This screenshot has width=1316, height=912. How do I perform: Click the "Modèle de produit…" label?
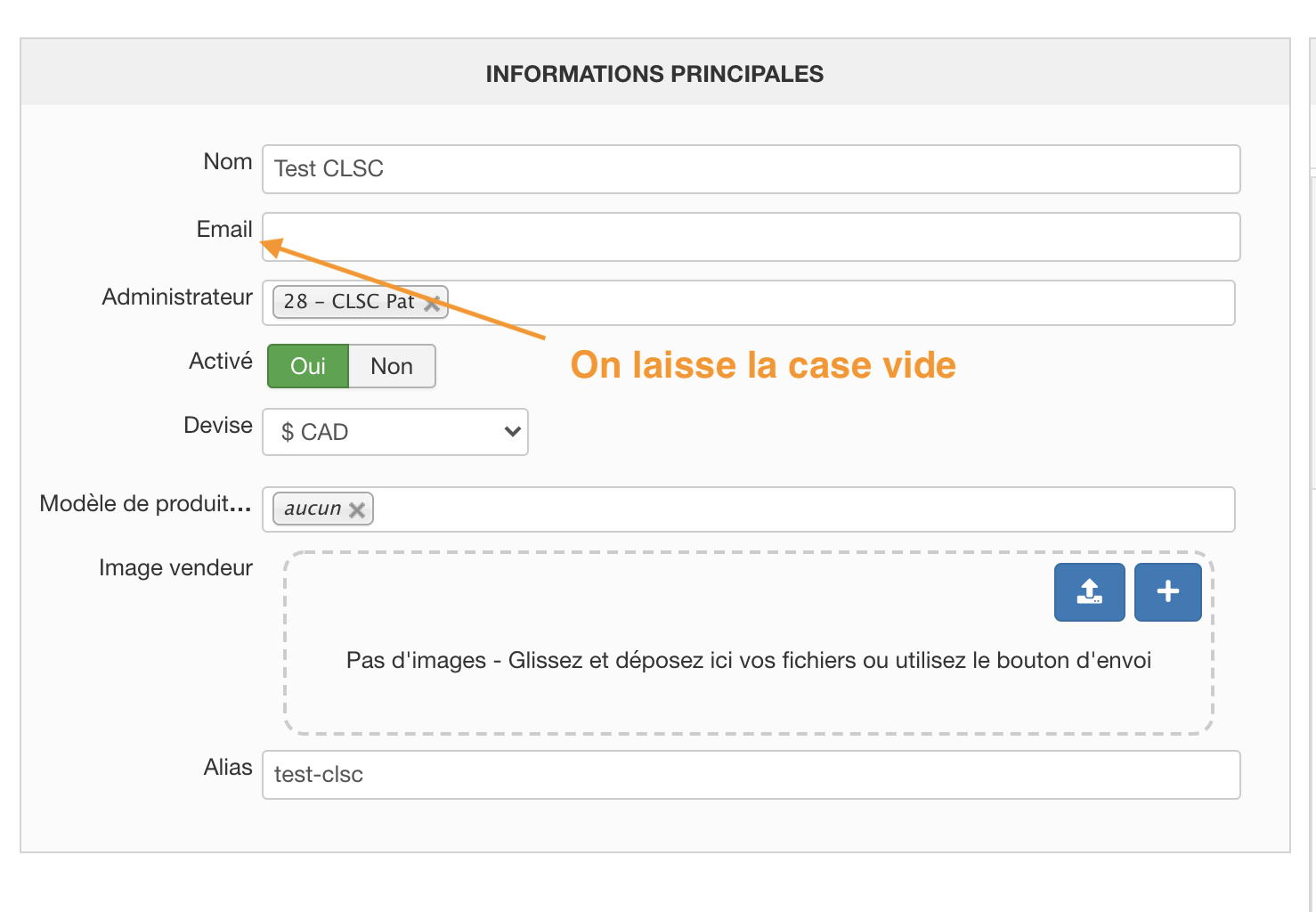click(x=145, y=504)
